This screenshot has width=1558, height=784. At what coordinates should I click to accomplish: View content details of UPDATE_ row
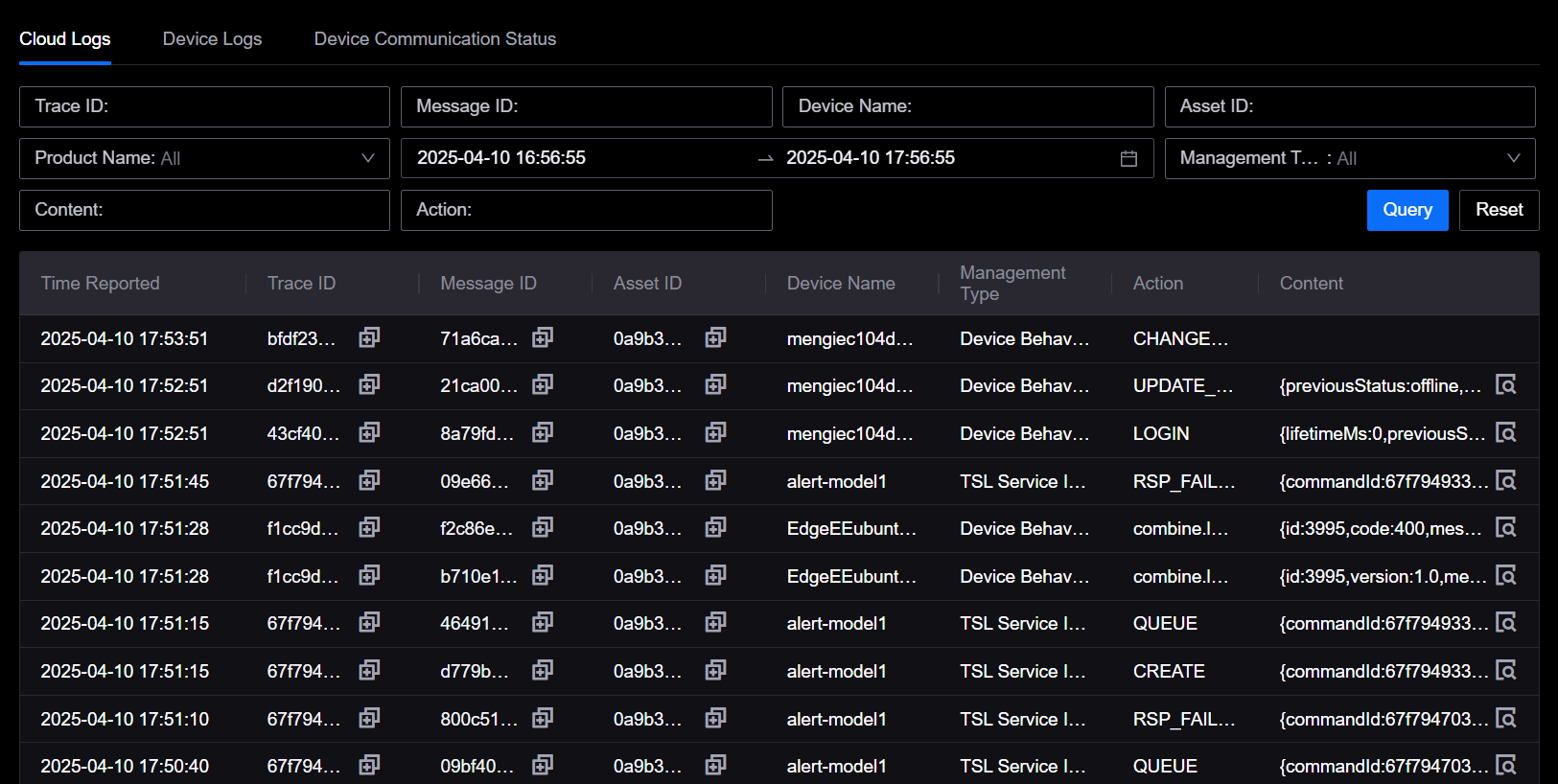[1506, 385]
